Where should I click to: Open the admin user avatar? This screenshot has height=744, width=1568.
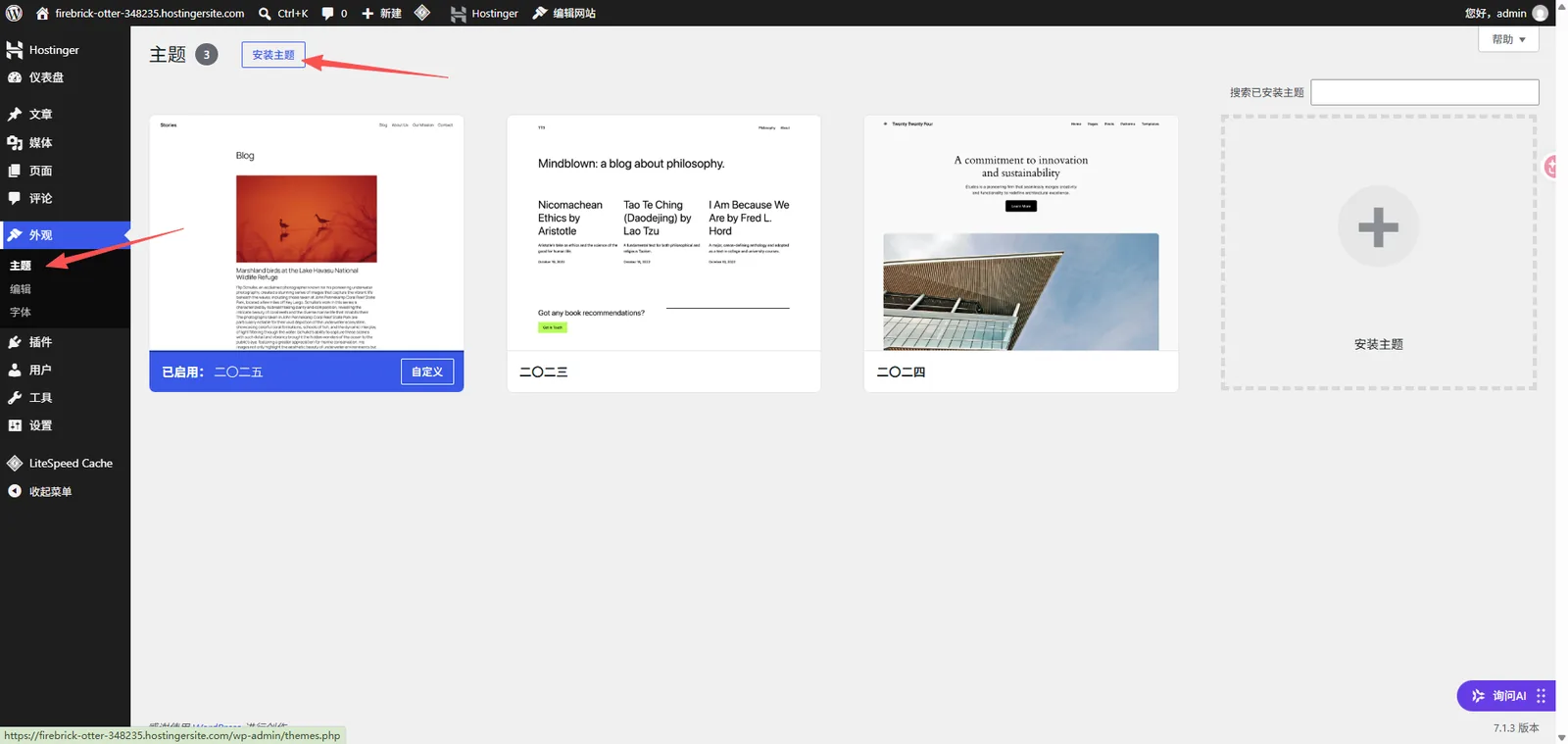pyautogui.click(x=1540, y=13)
